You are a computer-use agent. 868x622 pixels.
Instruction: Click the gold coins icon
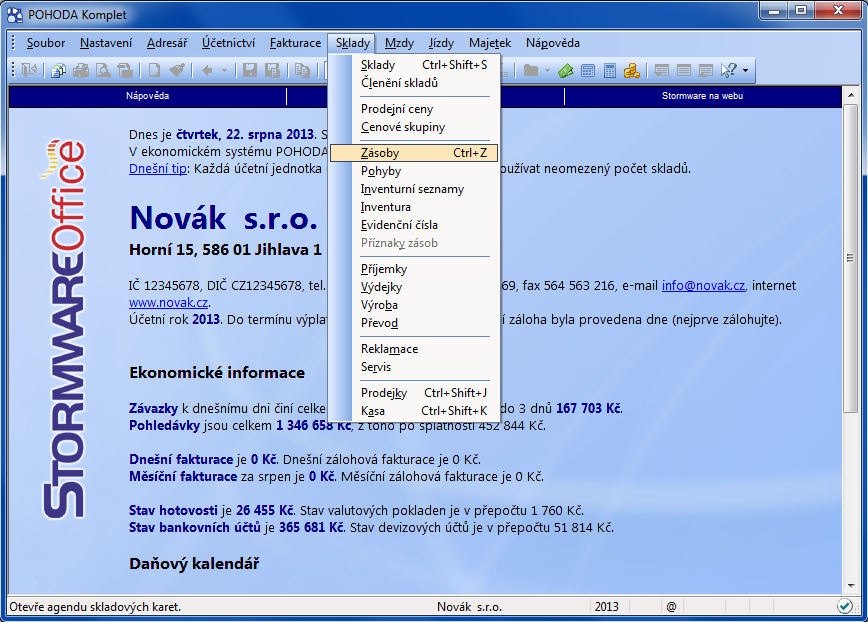(632, 70)
